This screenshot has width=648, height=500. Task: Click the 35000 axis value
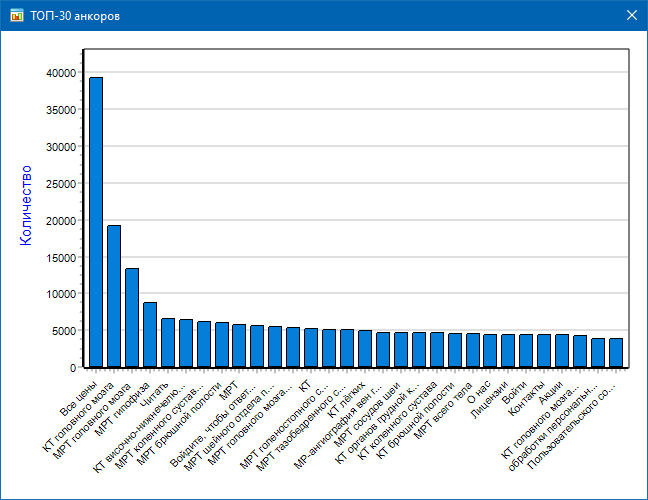coord(61,110)
